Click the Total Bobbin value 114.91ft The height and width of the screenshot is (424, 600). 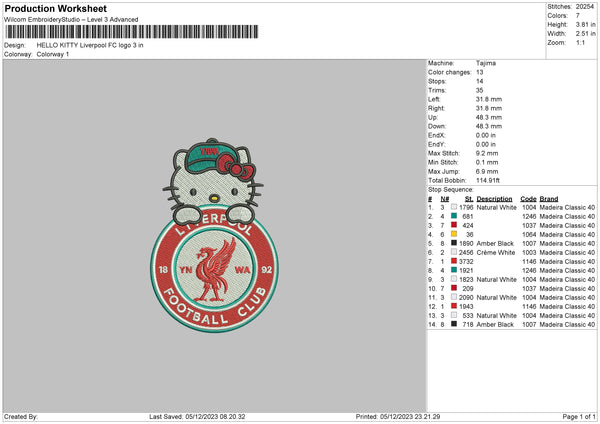click(x=488, y=180)
